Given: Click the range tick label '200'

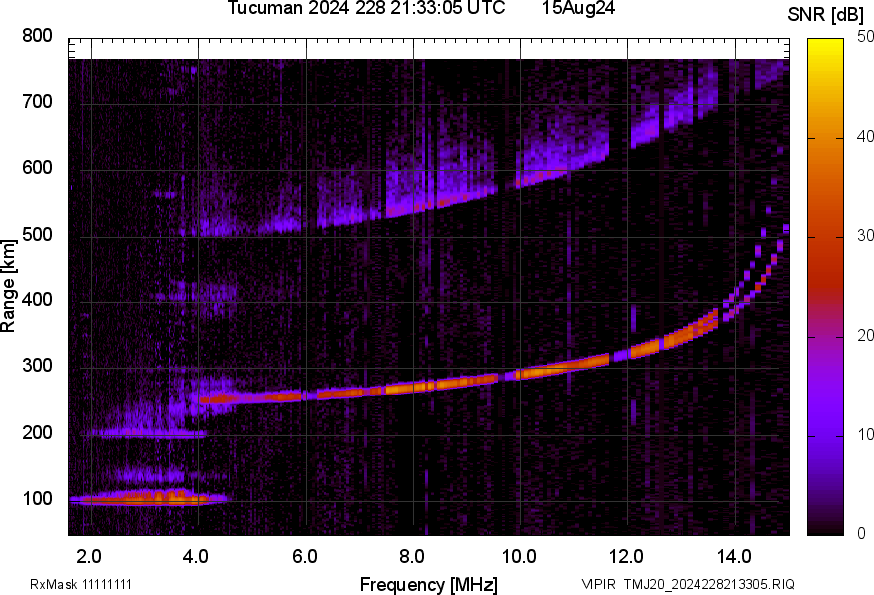Looking at the screenshot, I should tap(37, 432).
